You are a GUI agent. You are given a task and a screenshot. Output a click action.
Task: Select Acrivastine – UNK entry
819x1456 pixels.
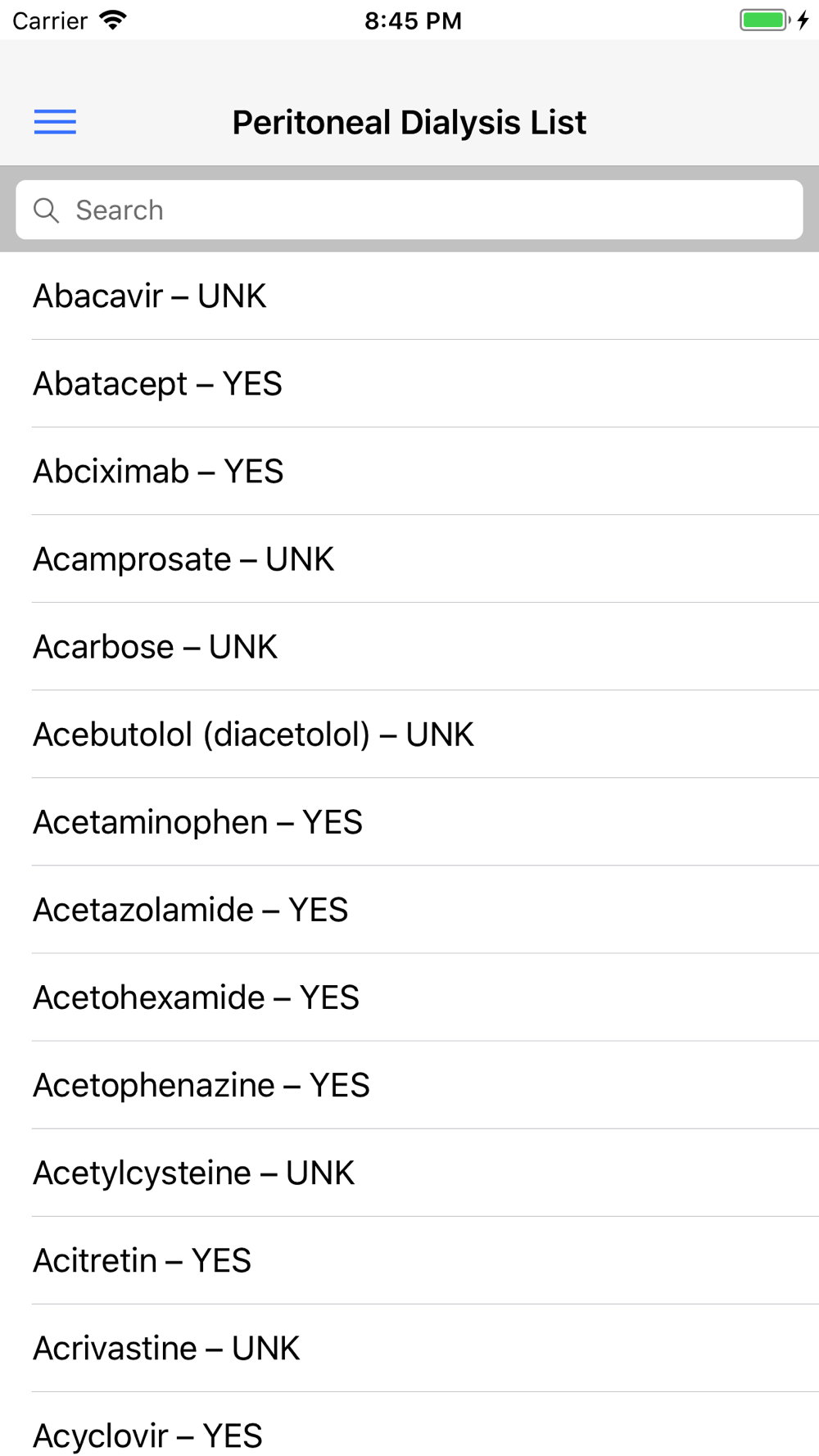tap(409, 1347)
